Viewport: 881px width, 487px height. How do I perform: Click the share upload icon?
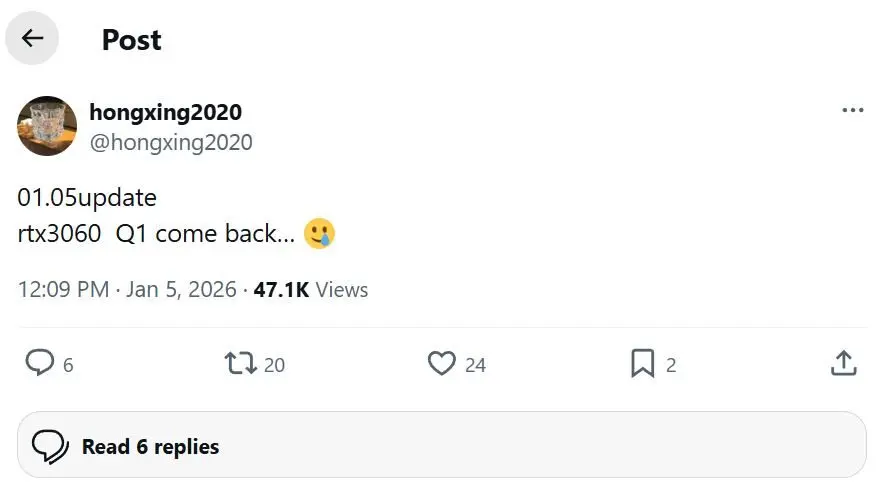843,363
